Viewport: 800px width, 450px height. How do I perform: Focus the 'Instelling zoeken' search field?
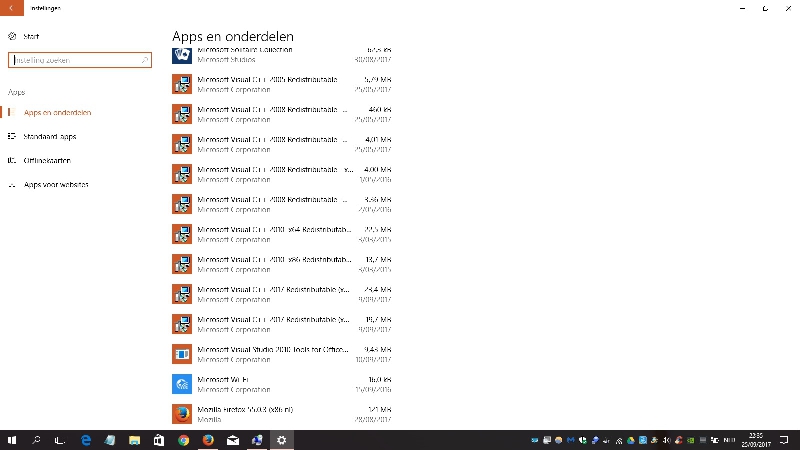[x=80, y=60]
